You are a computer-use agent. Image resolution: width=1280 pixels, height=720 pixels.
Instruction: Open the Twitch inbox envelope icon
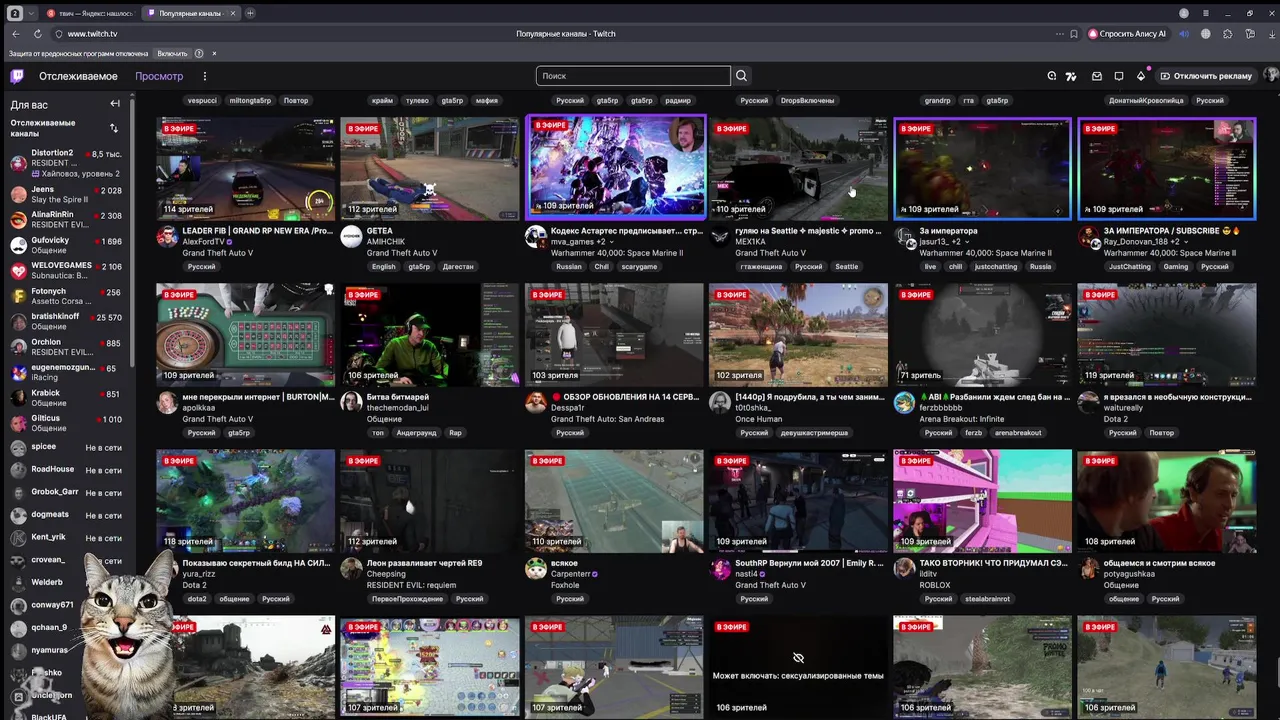(x=1097, y=76)
